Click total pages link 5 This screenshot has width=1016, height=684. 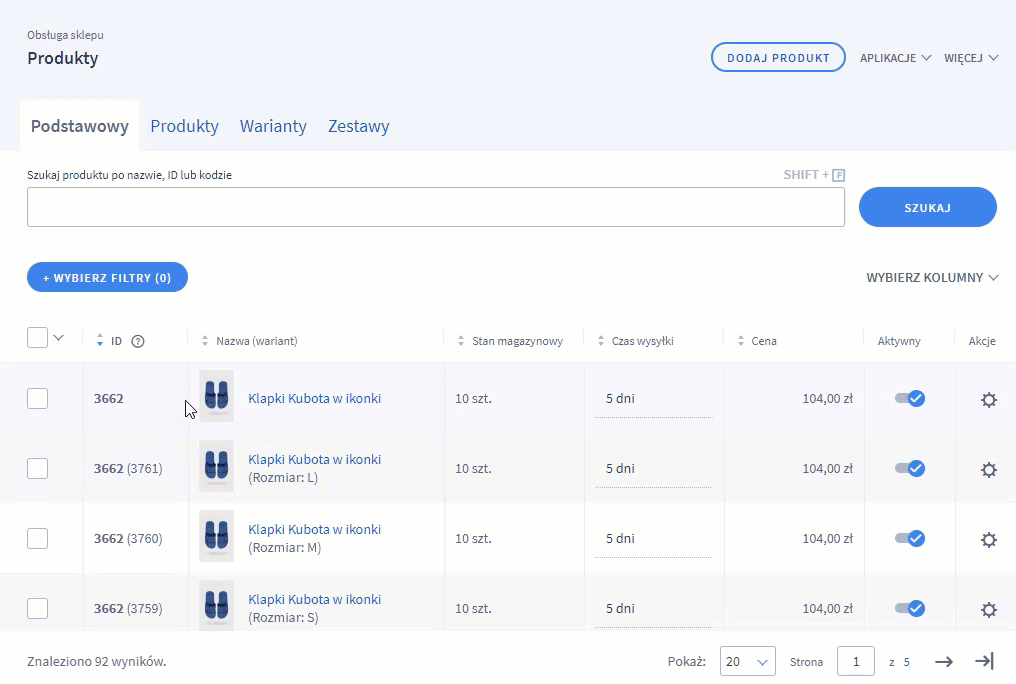point(906,662)
